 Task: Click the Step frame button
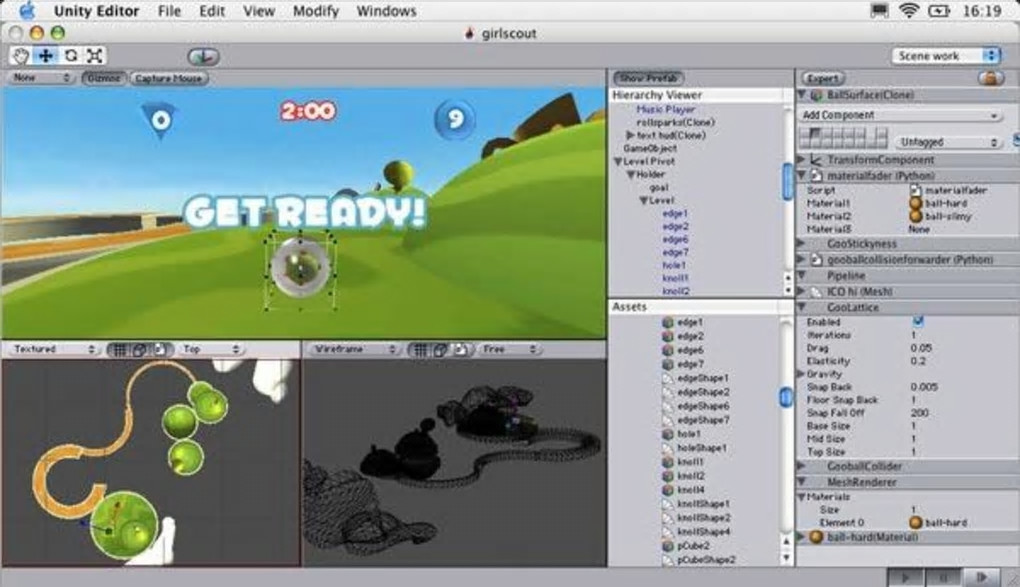tap(981, 577)
